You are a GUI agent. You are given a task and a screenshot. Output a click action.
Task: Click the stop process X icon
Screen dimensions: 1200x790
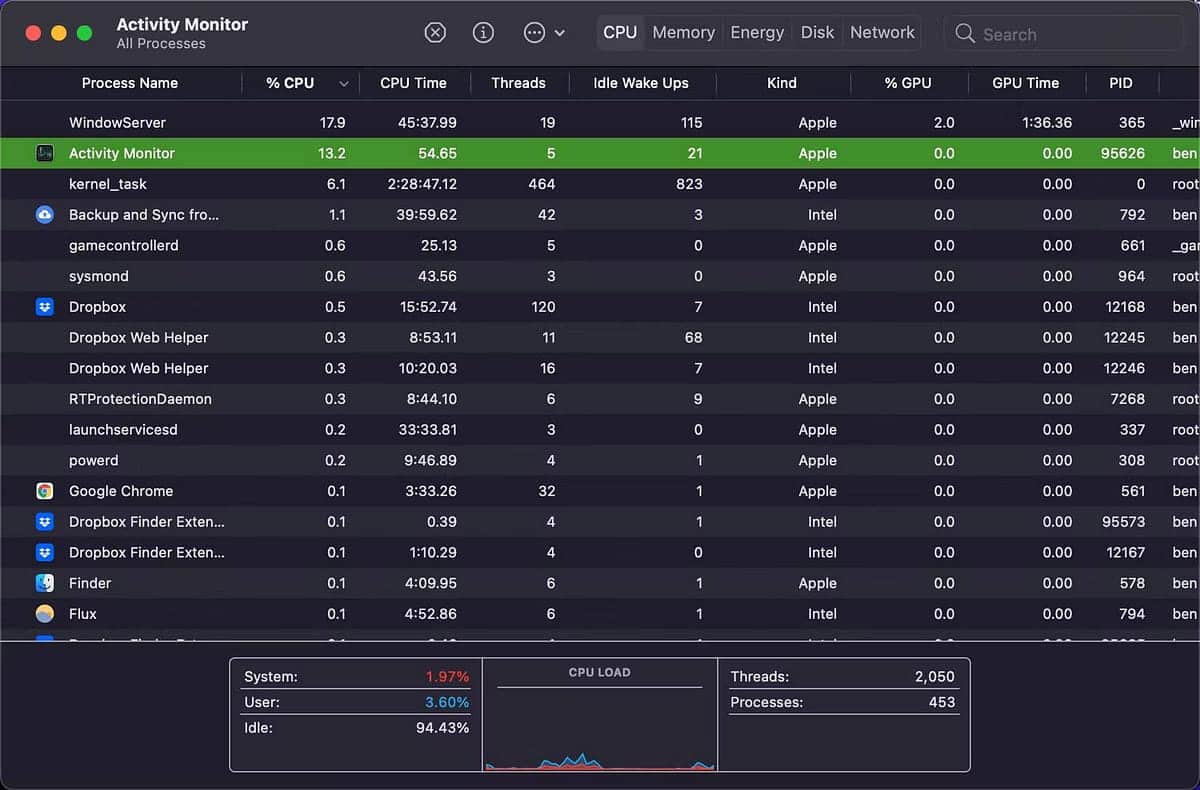(435, 33)
